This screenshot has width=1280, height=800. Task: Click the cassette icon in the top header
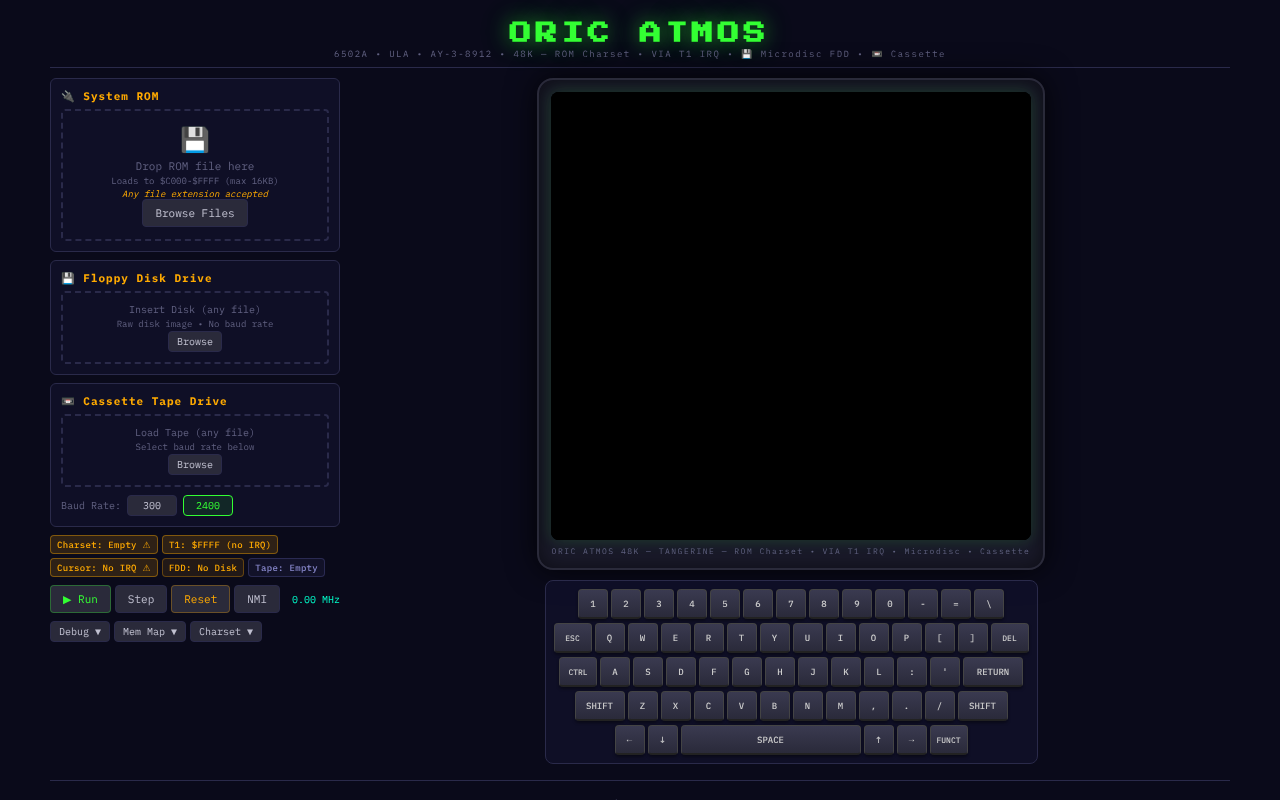[877, 54]
